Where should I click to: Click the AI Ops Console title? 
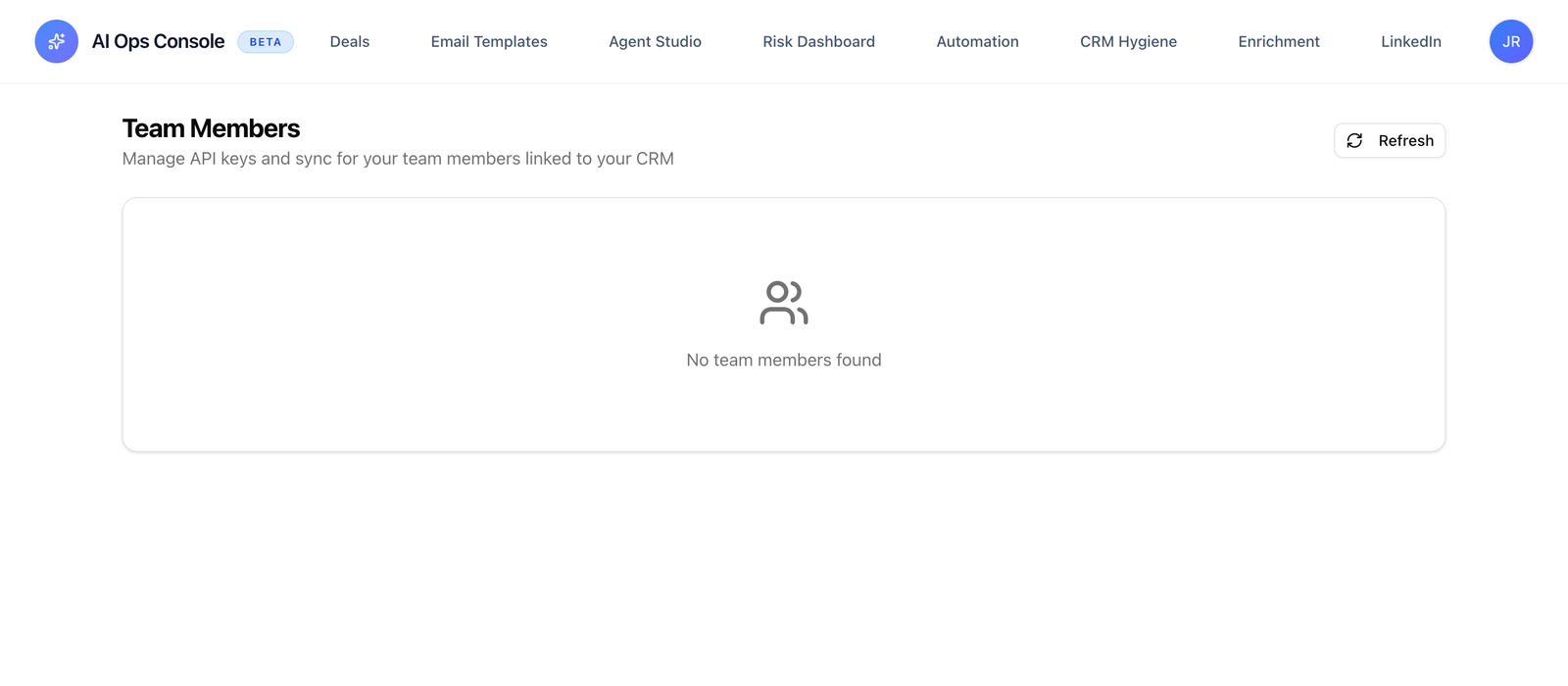158,41
